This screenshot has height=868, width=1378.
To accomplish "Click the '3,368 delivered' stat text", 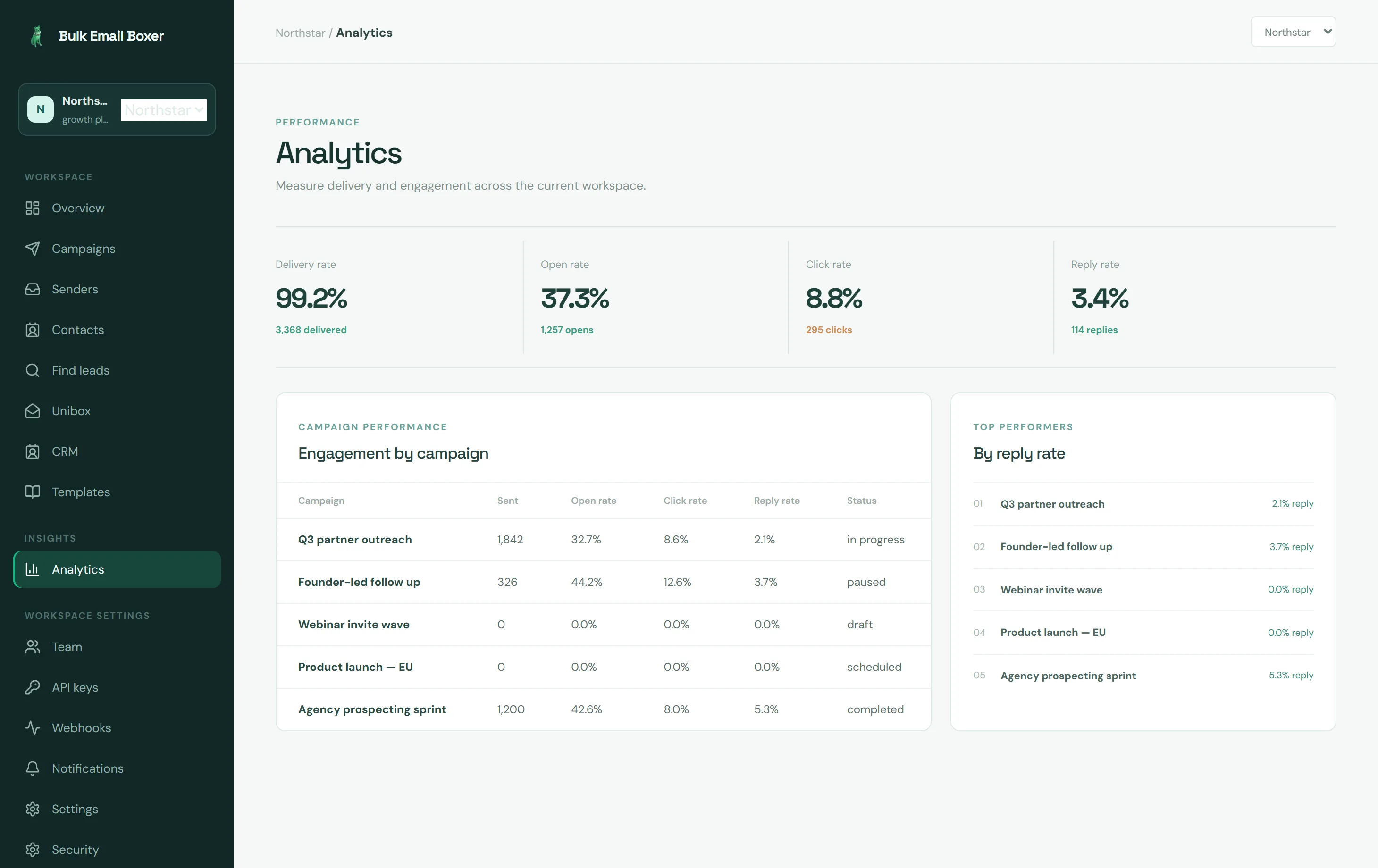I will pos(311,330).
